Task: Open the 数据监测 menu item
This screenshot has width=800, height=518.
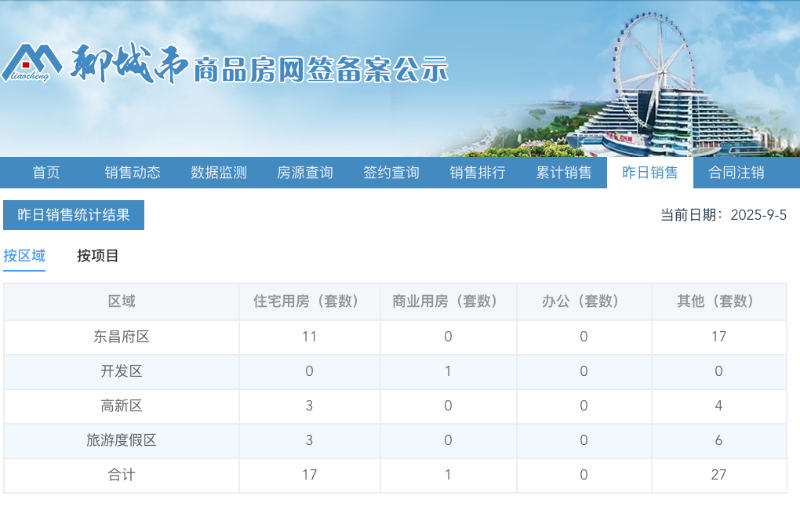Action: point(218,173)
